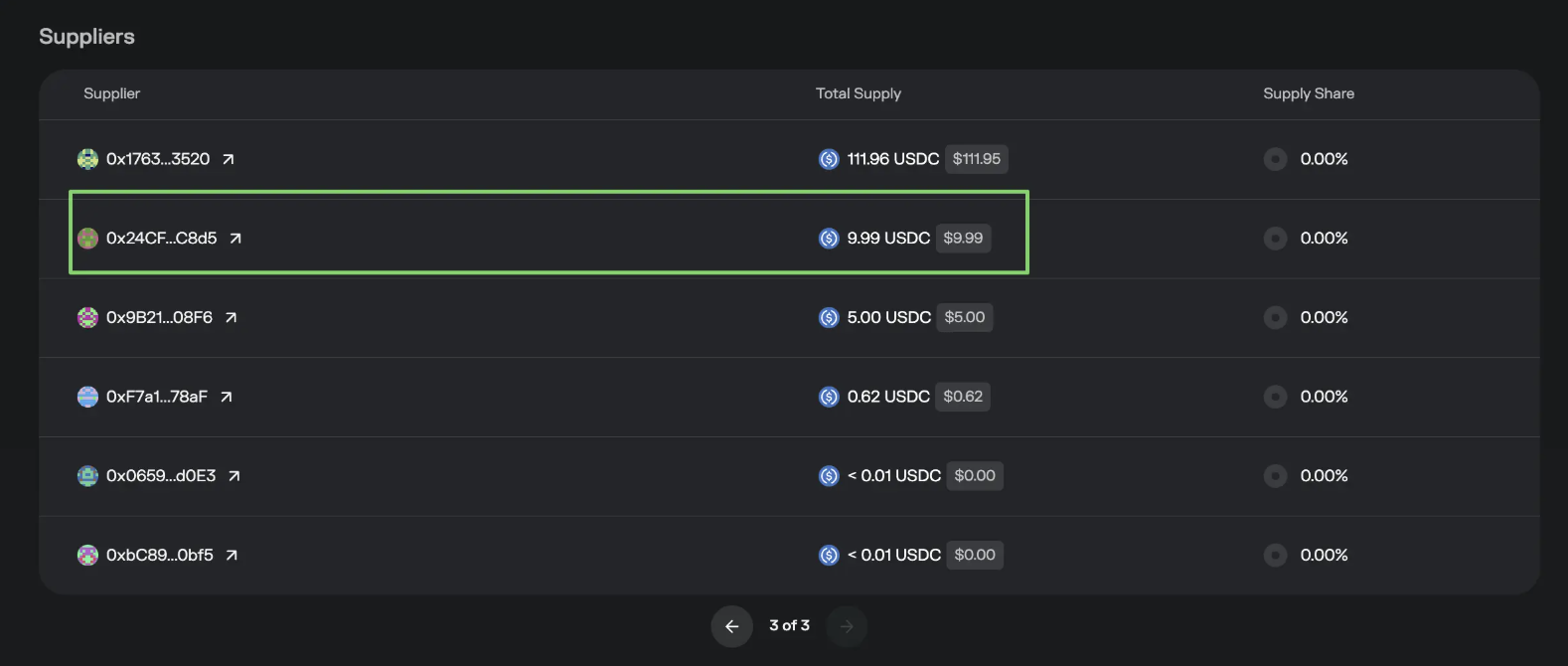Click avatar of supplier 0xF7a1...78aF
Image resolution: width=1568 pixels, height=666 pixels.
click(x=87, y=397)
